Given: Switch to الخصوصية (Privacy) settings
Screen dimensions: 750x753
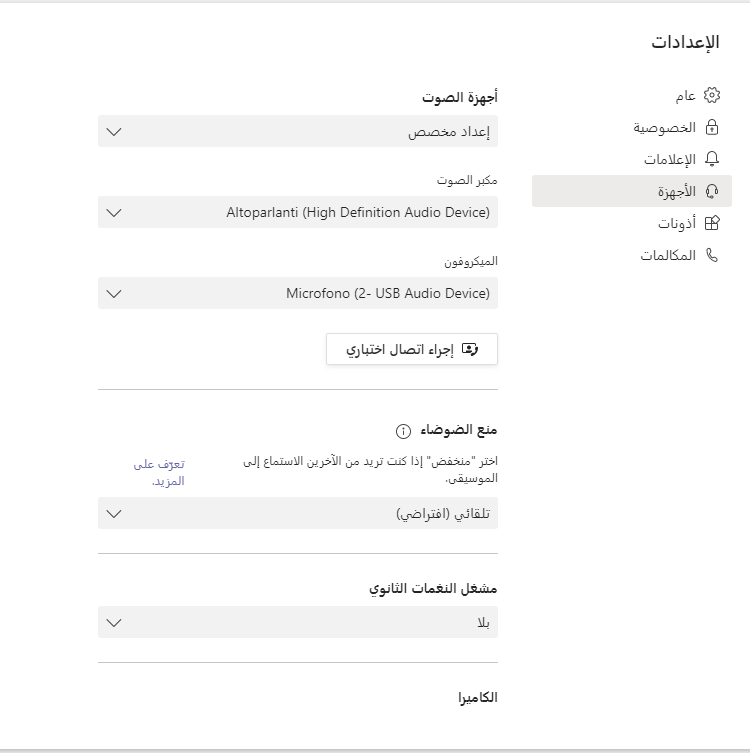Looking at the screenshot, I should (x=664, y=128).
